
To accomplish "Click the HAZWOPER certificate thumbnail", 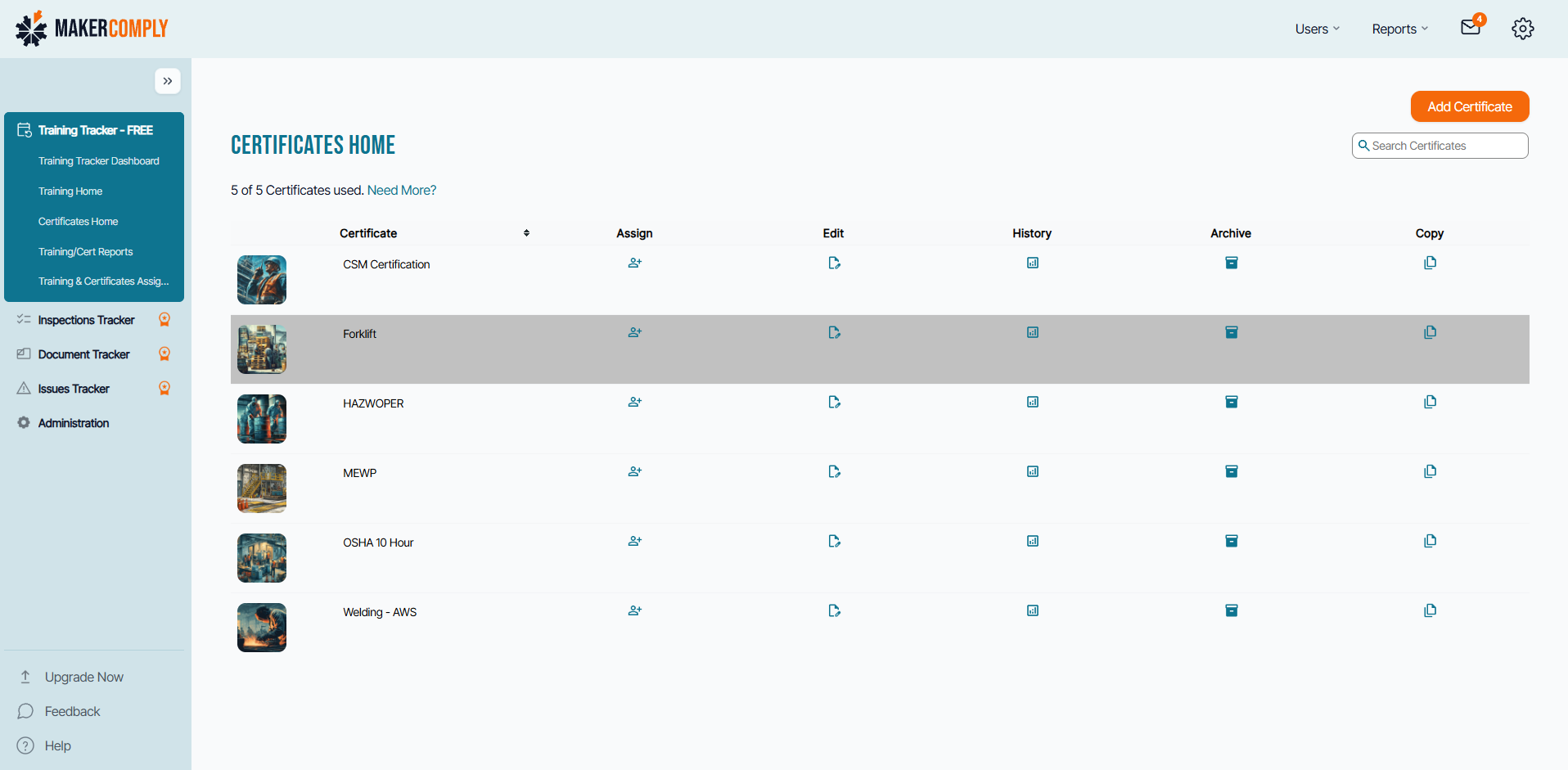I will (x=262, y=419).
